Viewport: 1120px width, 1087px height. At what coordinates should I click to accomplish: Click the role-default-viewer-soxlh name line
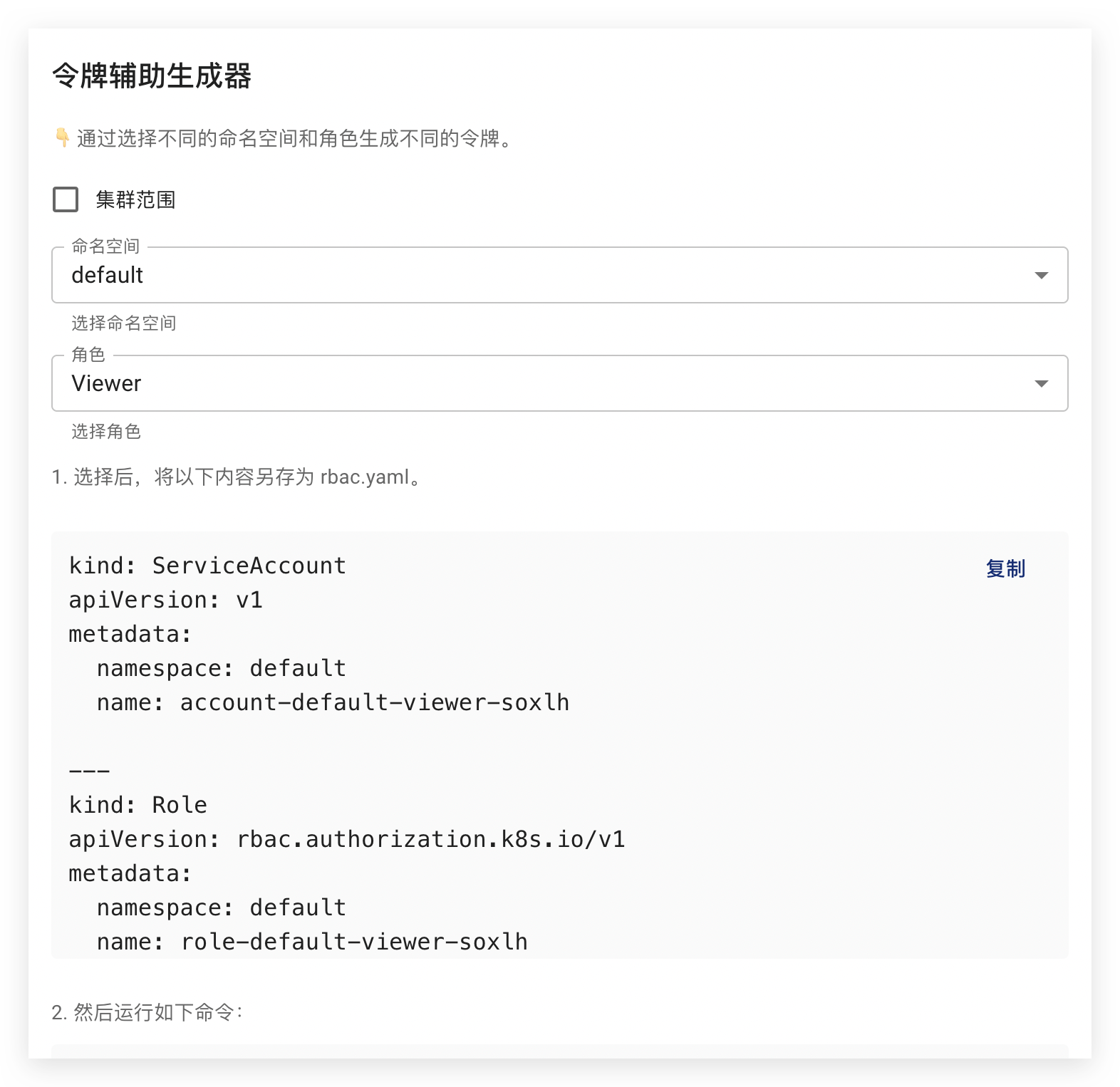pyautogui.click(x=312, y=942)
